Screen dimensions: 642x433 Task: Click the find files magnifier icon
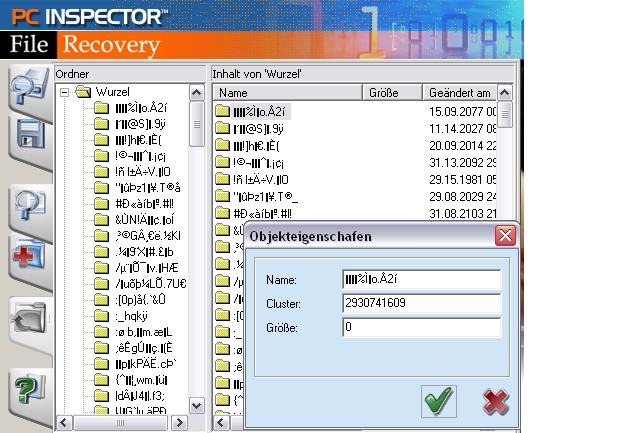coord(29,205)
